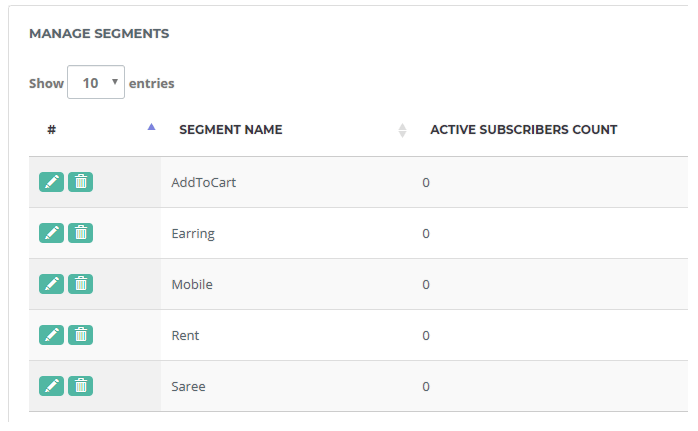The width and height of the screenshot is (698, 431).
Task: Select the Mobile segment name
Action: 192,285
